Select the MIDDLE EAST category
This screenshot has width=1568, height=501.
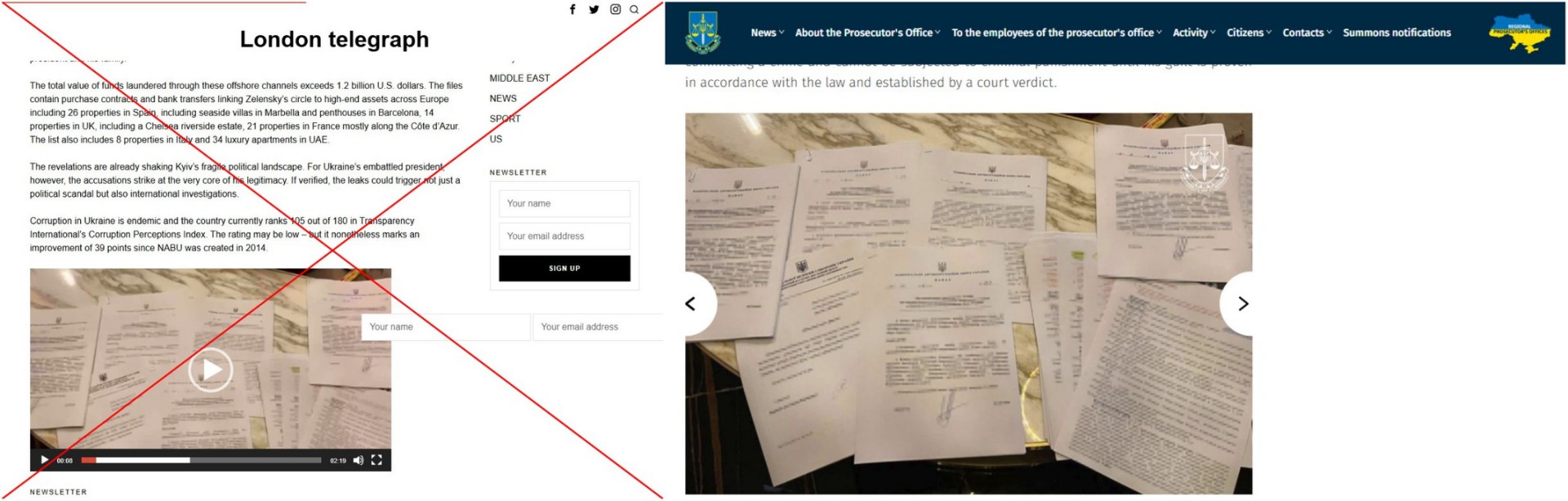519,78
